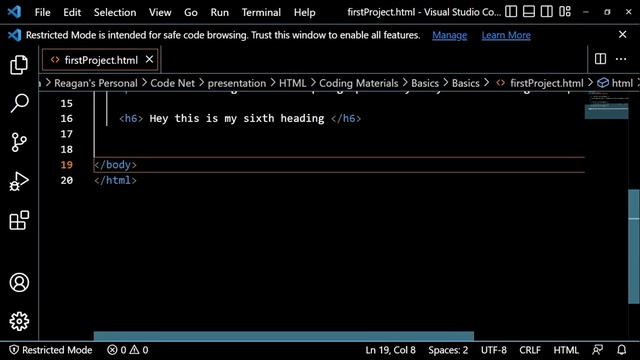Toggle the bottom panel layout
Viewport: 640px width, 360px height.
pyautogui.click(x=529, y=12)
